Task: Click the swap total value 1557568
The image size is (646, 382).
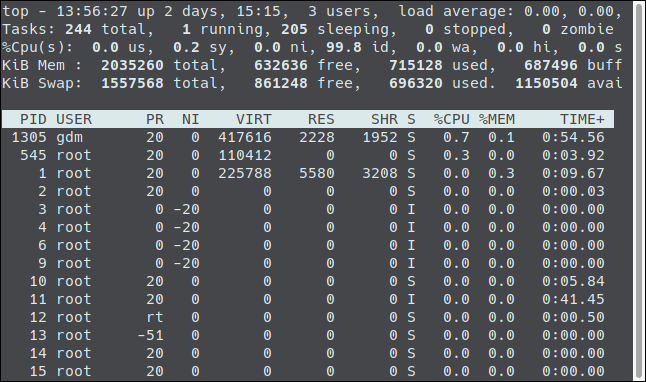Action: tap(132, 83)
